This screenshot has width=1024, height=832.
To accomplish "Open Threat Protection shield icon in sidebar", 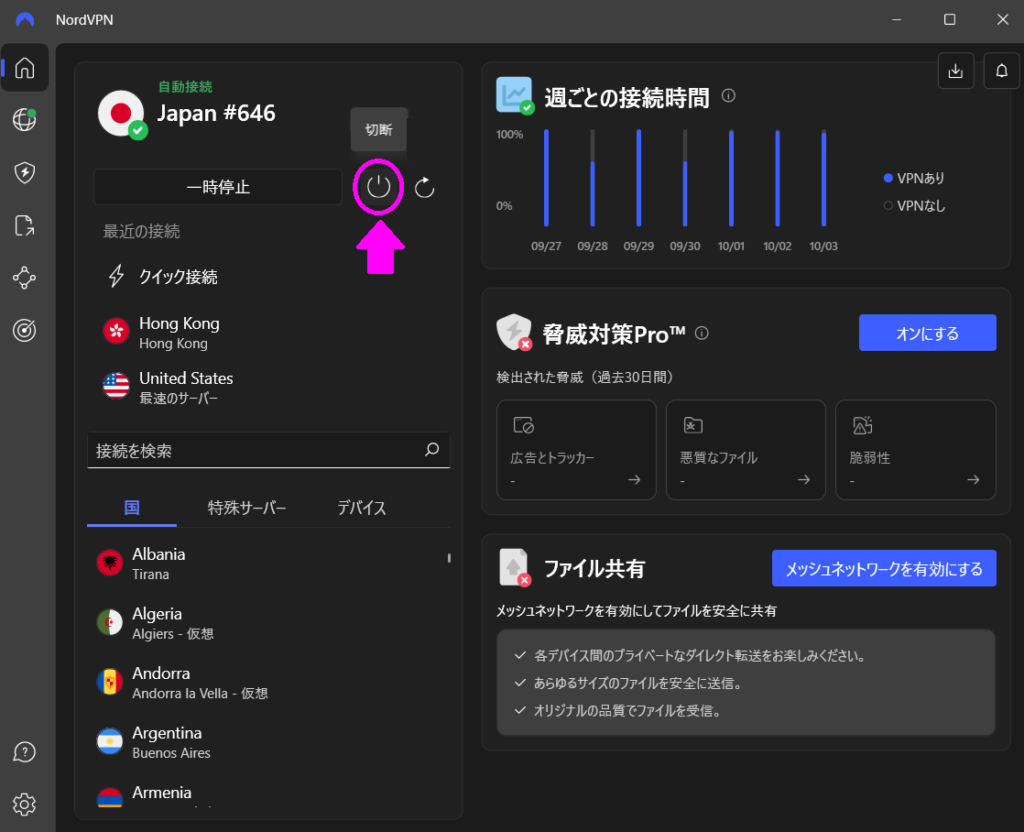I will pos(25,173).
